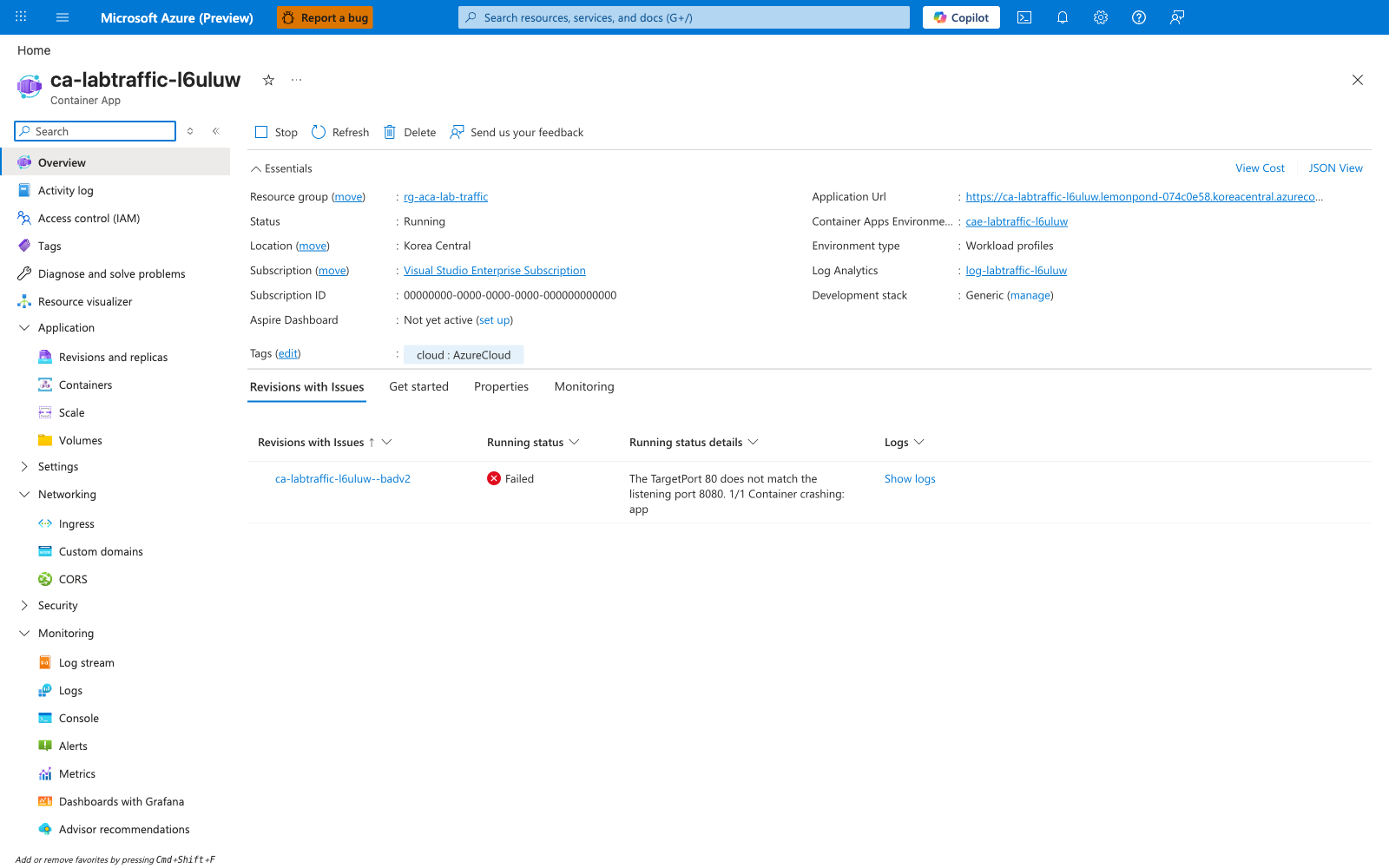The image size is (1389, 868).
Task: Open the ellipsis more options beside the title
Action: [x=297, y=80]
